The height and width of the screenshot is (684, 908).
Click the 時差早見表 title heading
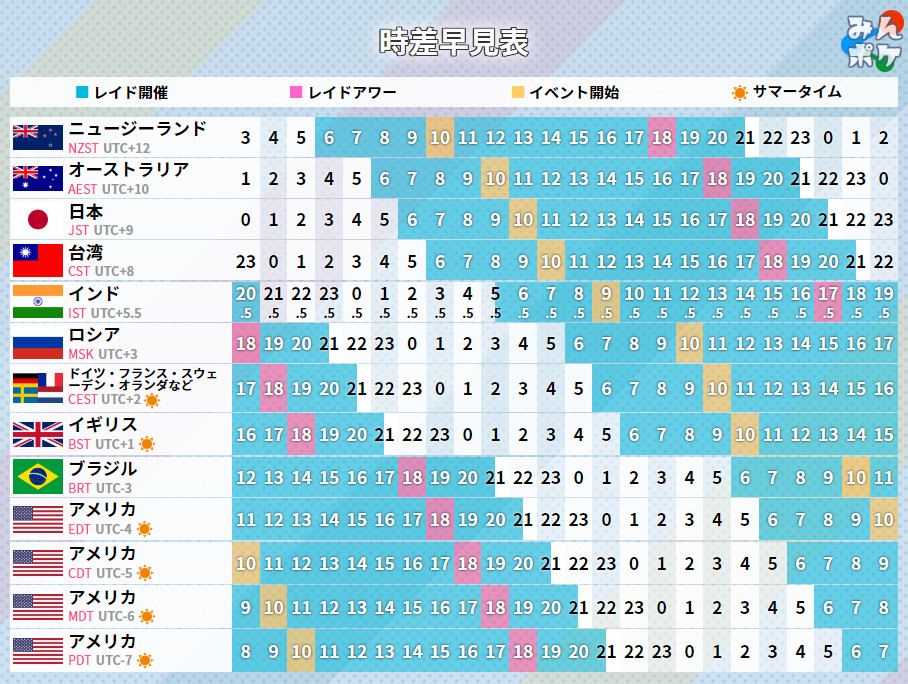453,42
